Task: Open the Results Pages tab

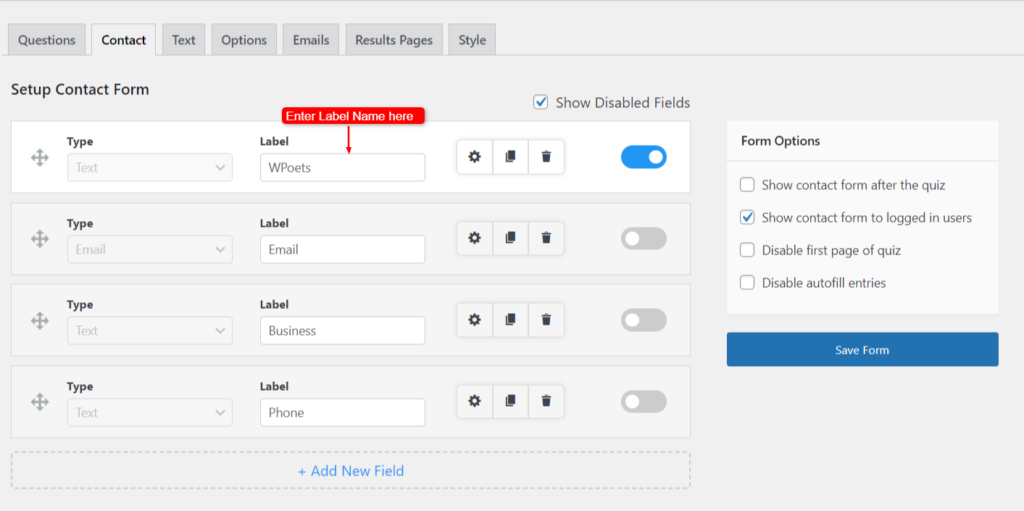Action: point(394,40)
